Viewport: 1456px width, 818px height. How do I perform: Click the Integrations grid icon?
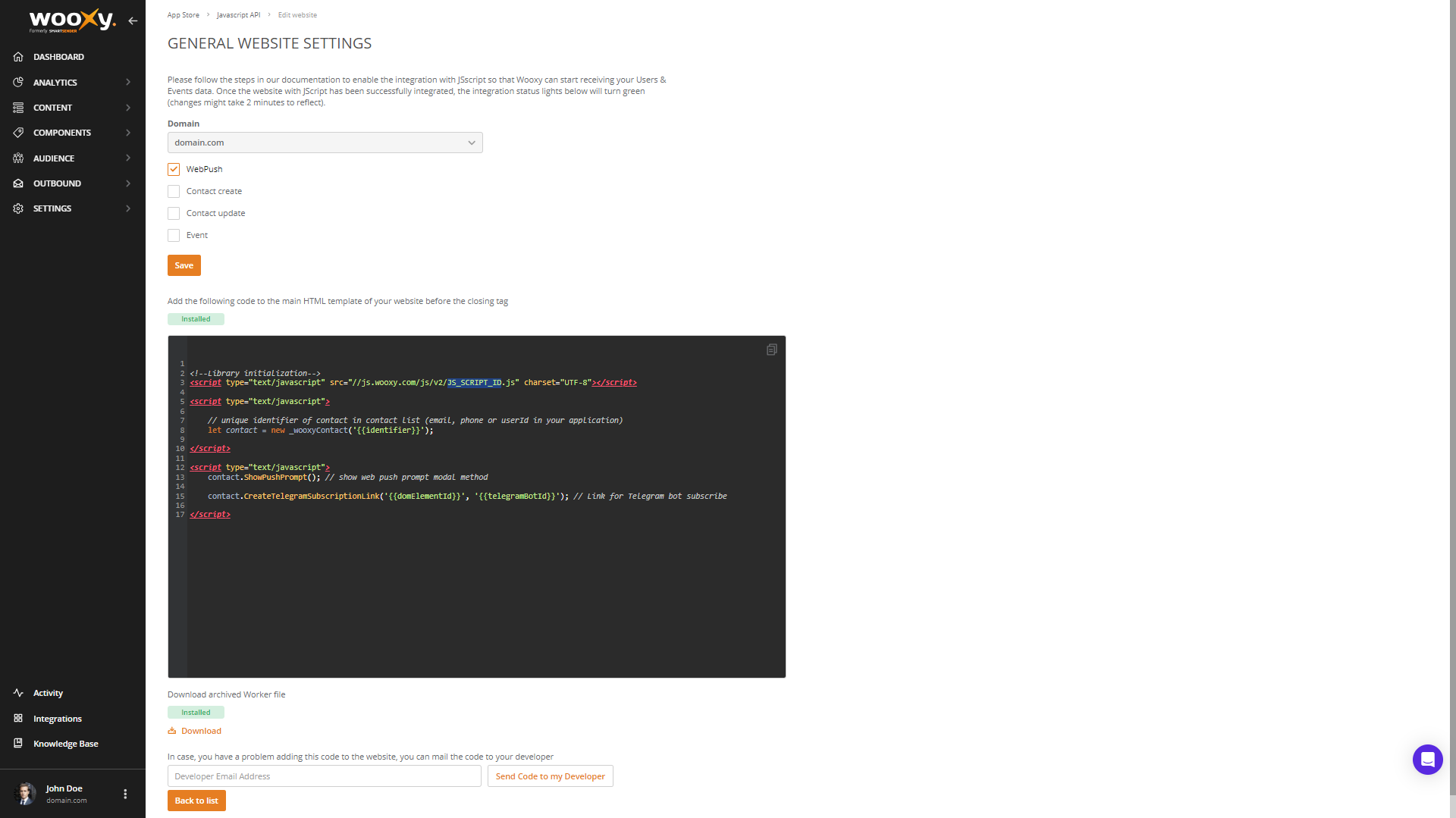pos(18,719)
